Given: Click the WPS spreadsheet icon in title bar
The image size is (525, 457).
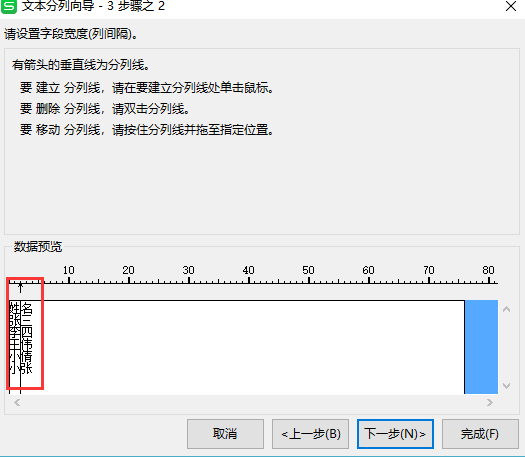Looking at the screenshot, I should [9, 6].
